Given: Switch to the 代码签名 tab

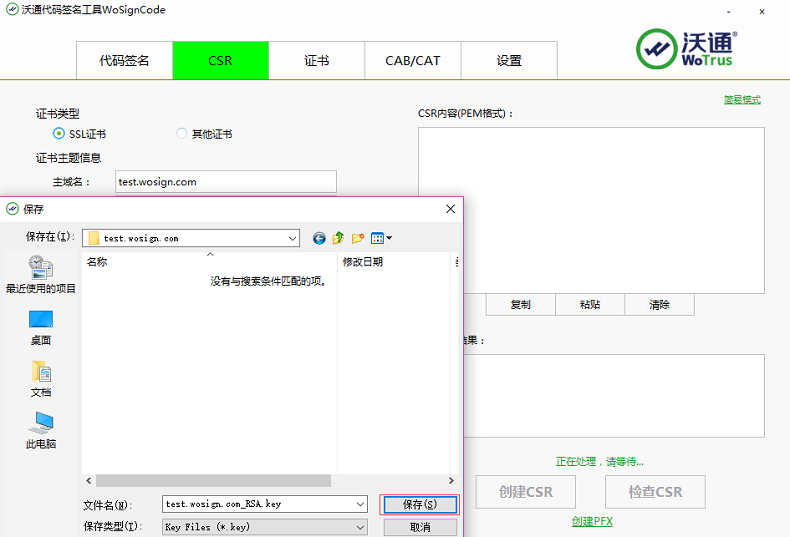Looking at the screenshot, I should (124, 61).
